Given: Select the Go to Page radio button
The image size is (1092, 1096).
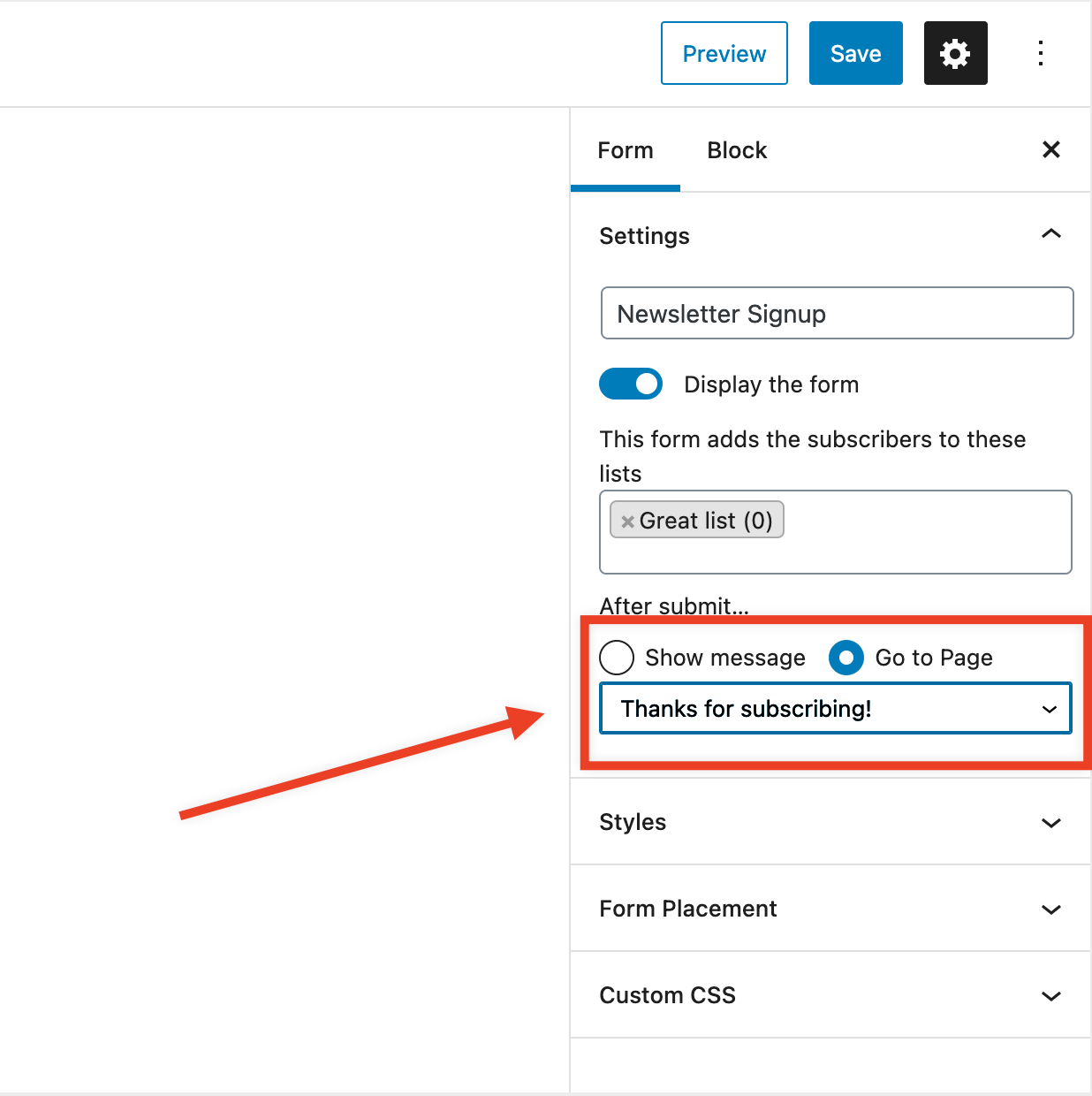Looking at the screenshot, I should pos(846,658).
